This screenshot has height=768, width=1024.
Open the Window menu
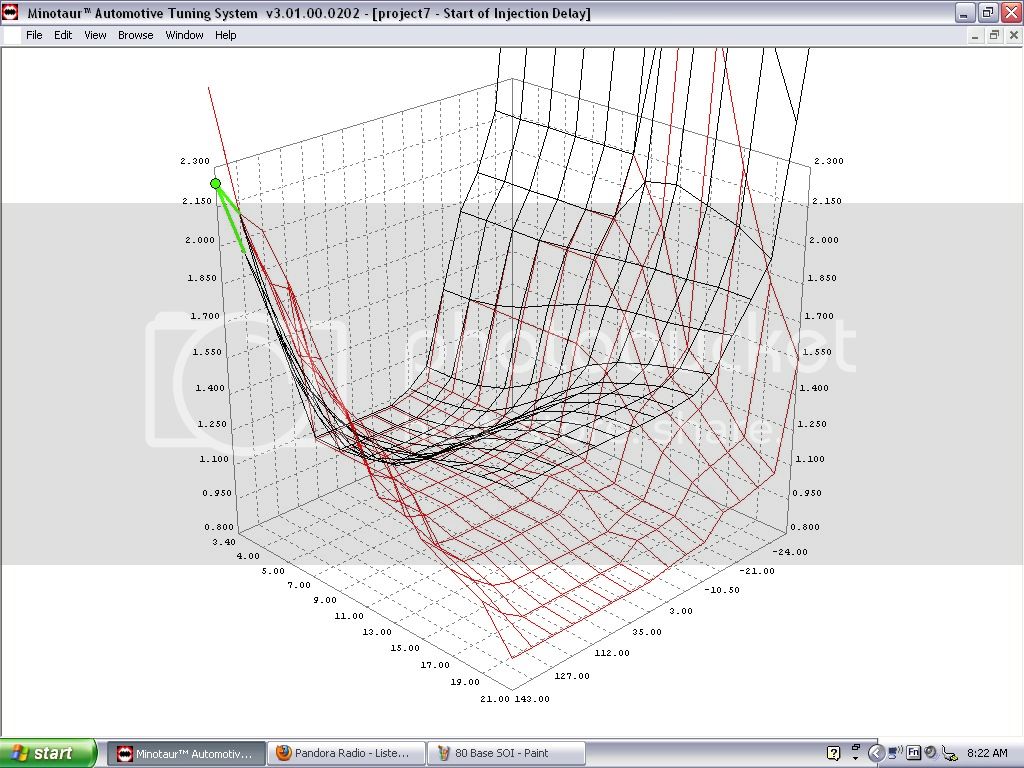[x=184, y=35]
